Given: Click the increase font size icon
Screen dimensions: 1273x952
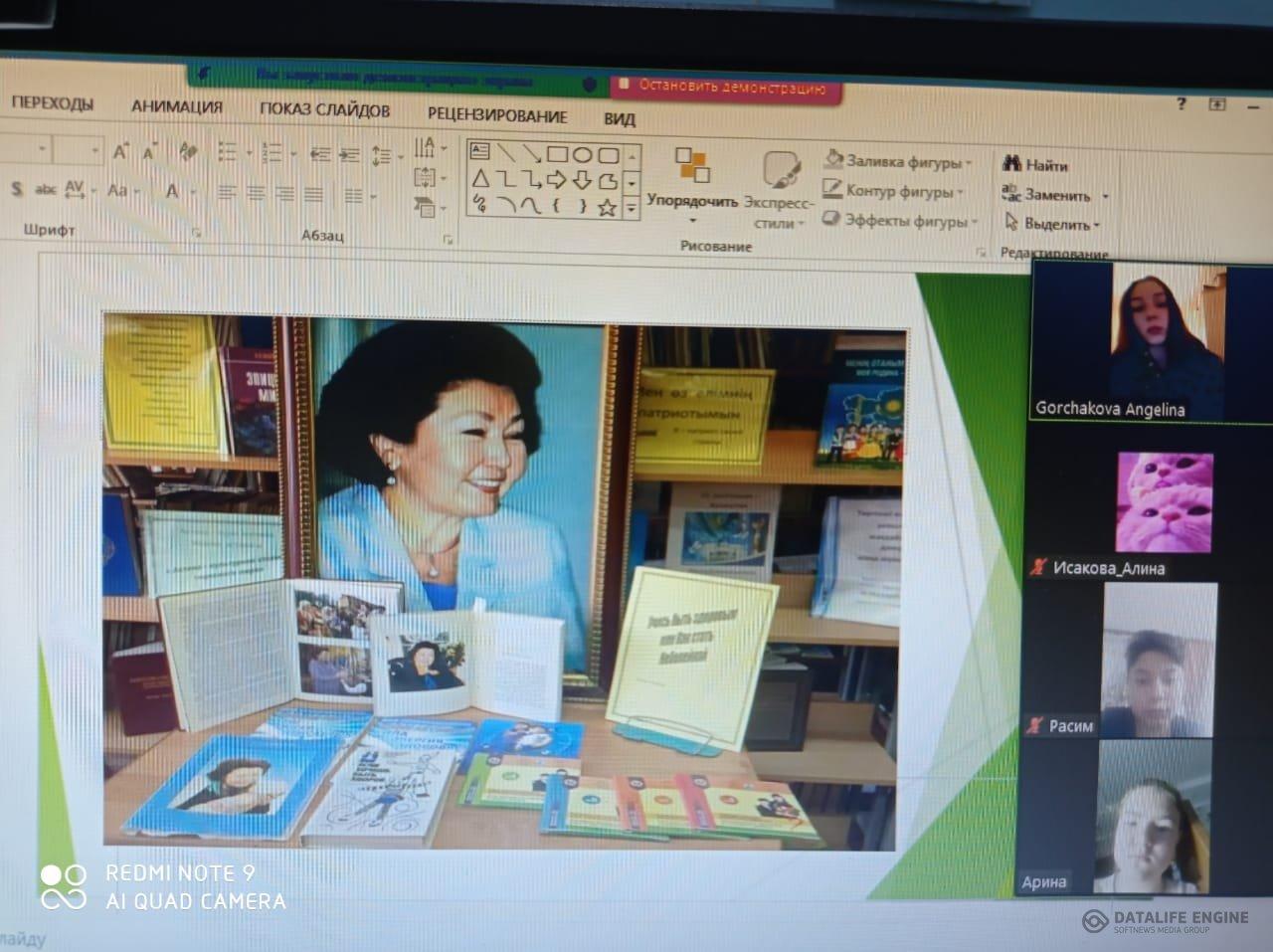Looking at the screenshot, I should pyautogui.click(x=120, y=152).
